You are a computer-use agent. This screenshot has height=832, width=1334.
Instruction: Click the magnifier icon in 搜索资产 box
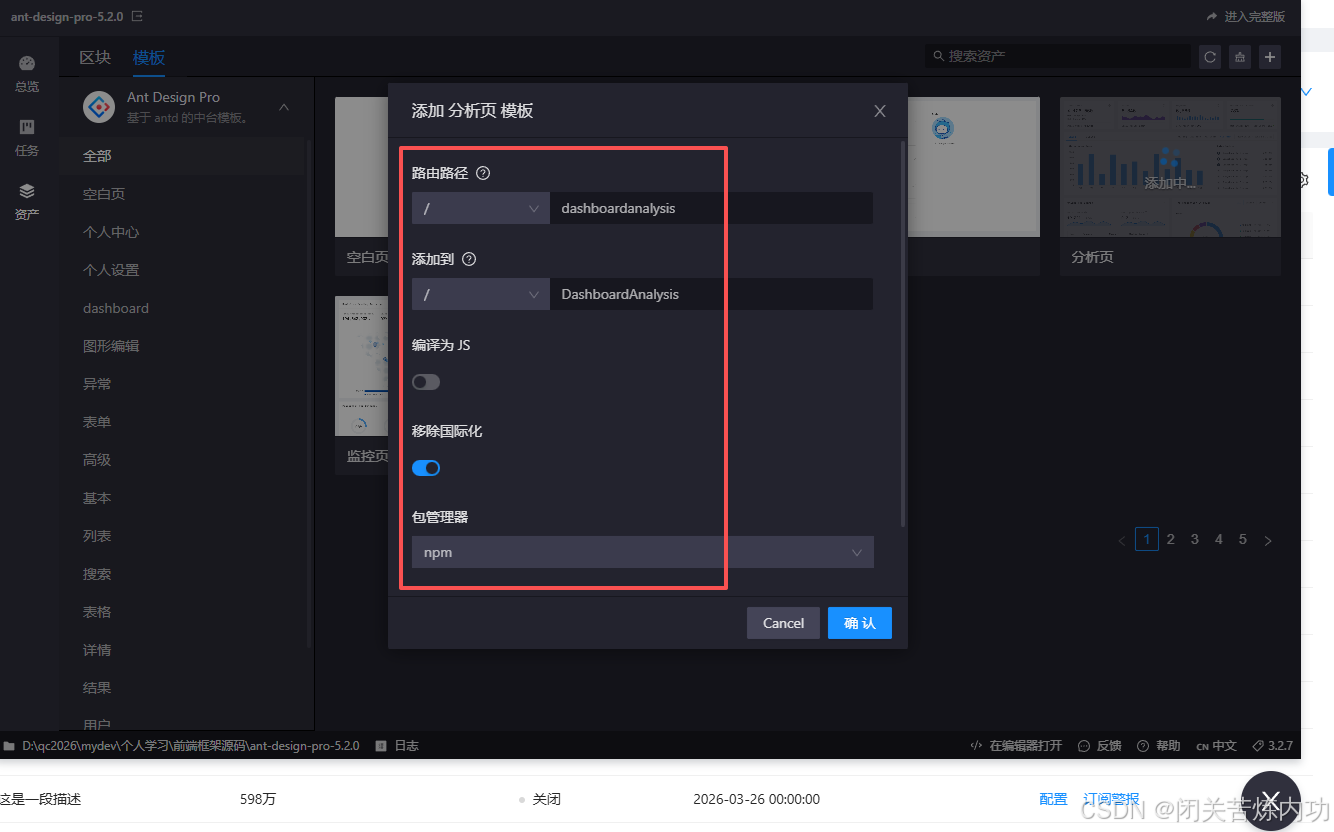(x=938, y=57)
